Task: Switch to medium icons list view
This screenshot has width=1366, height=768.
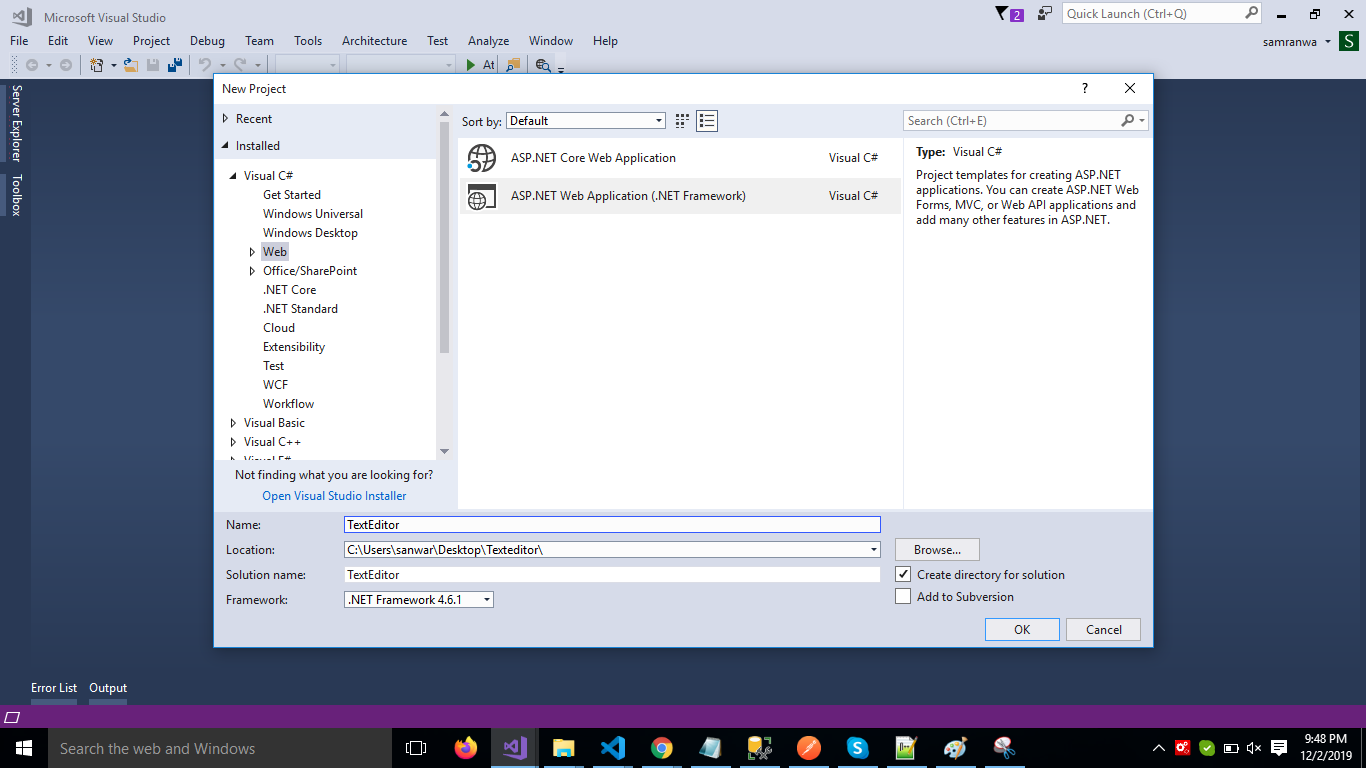Action: tap(707, 121)
